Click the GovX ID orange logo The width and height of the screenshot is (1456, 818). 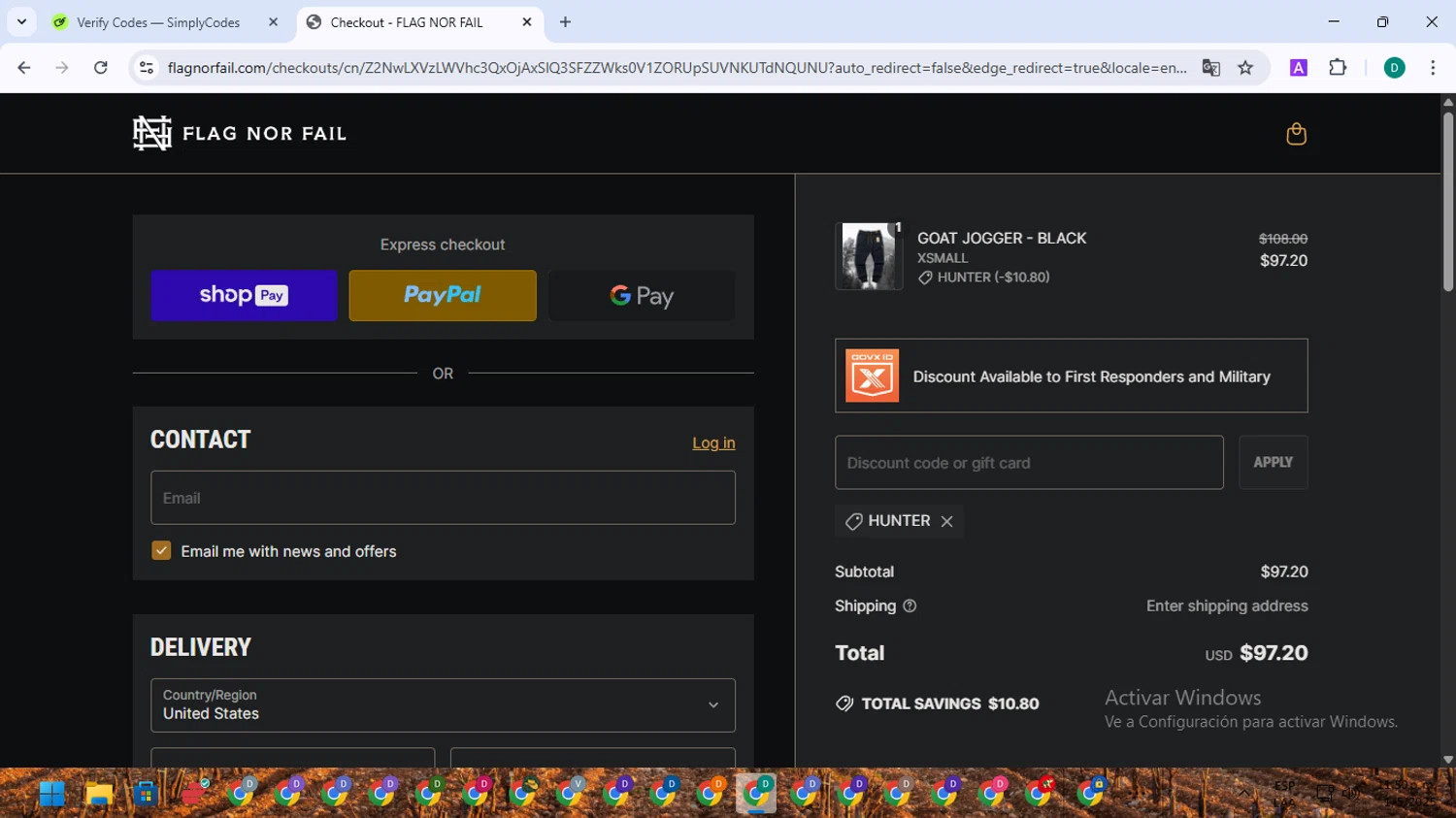tap(872, 376)
